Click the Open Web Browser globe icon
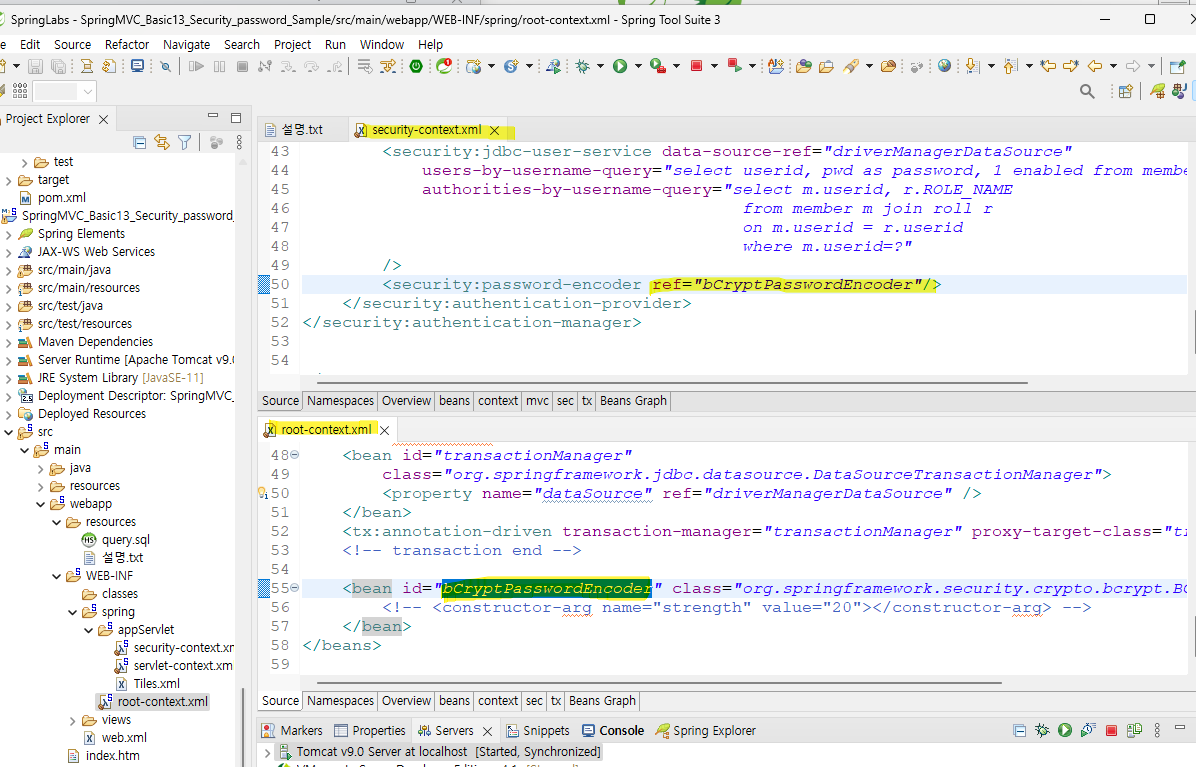 (x=944, y=66)
